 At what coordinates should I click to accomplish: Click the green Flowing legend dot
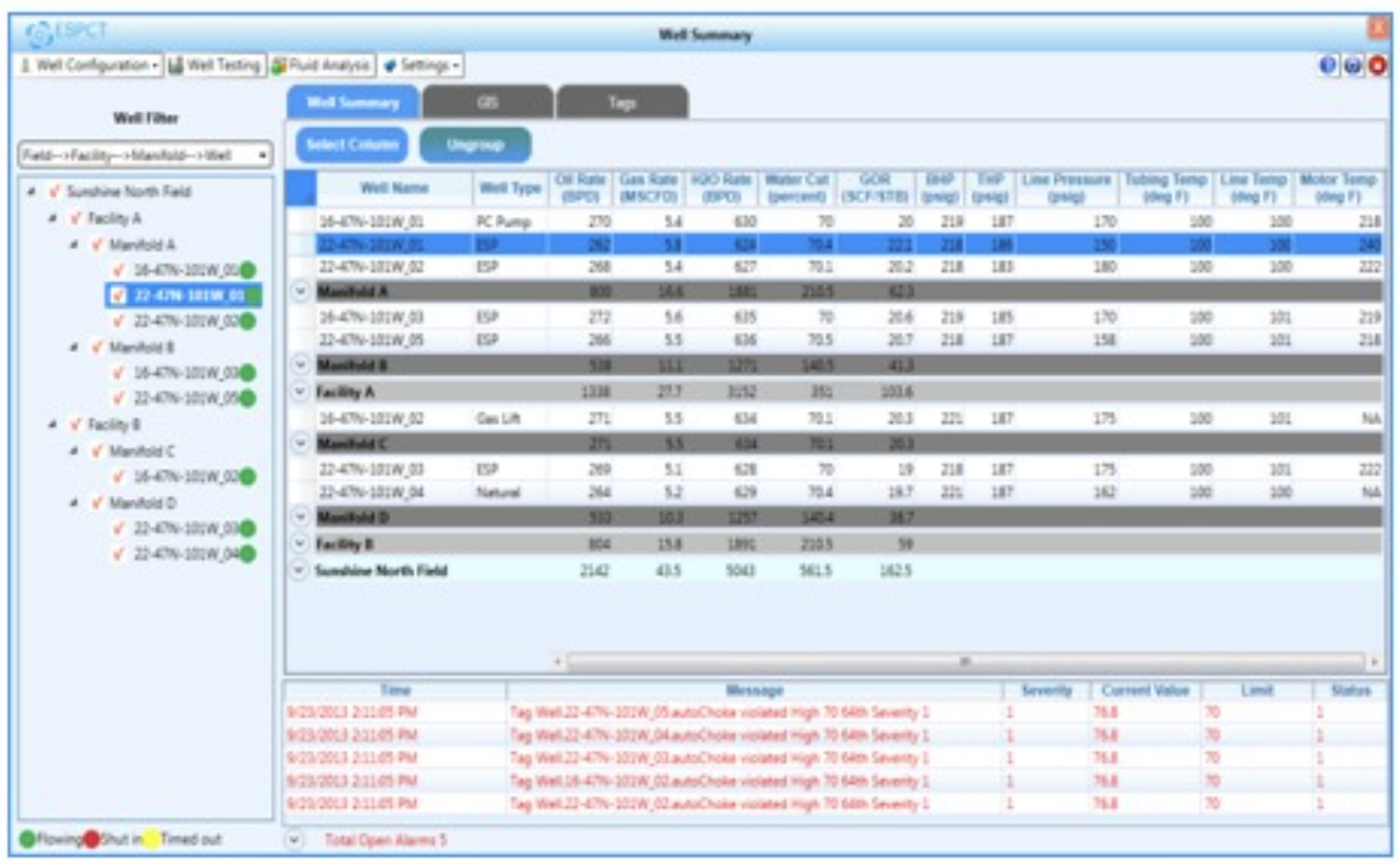click(27, 839)
